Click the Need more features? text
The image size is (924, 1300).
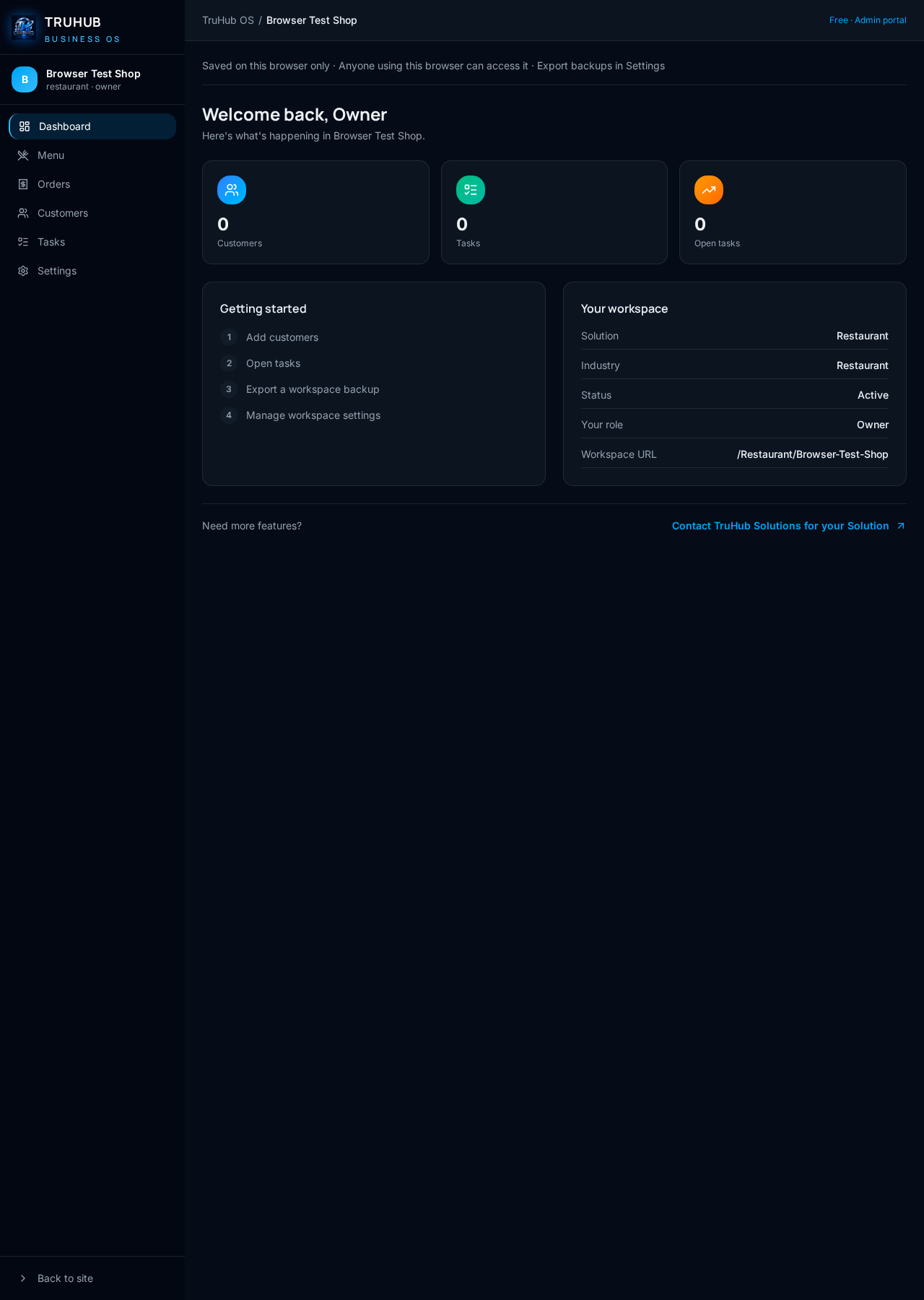(252, 526)
